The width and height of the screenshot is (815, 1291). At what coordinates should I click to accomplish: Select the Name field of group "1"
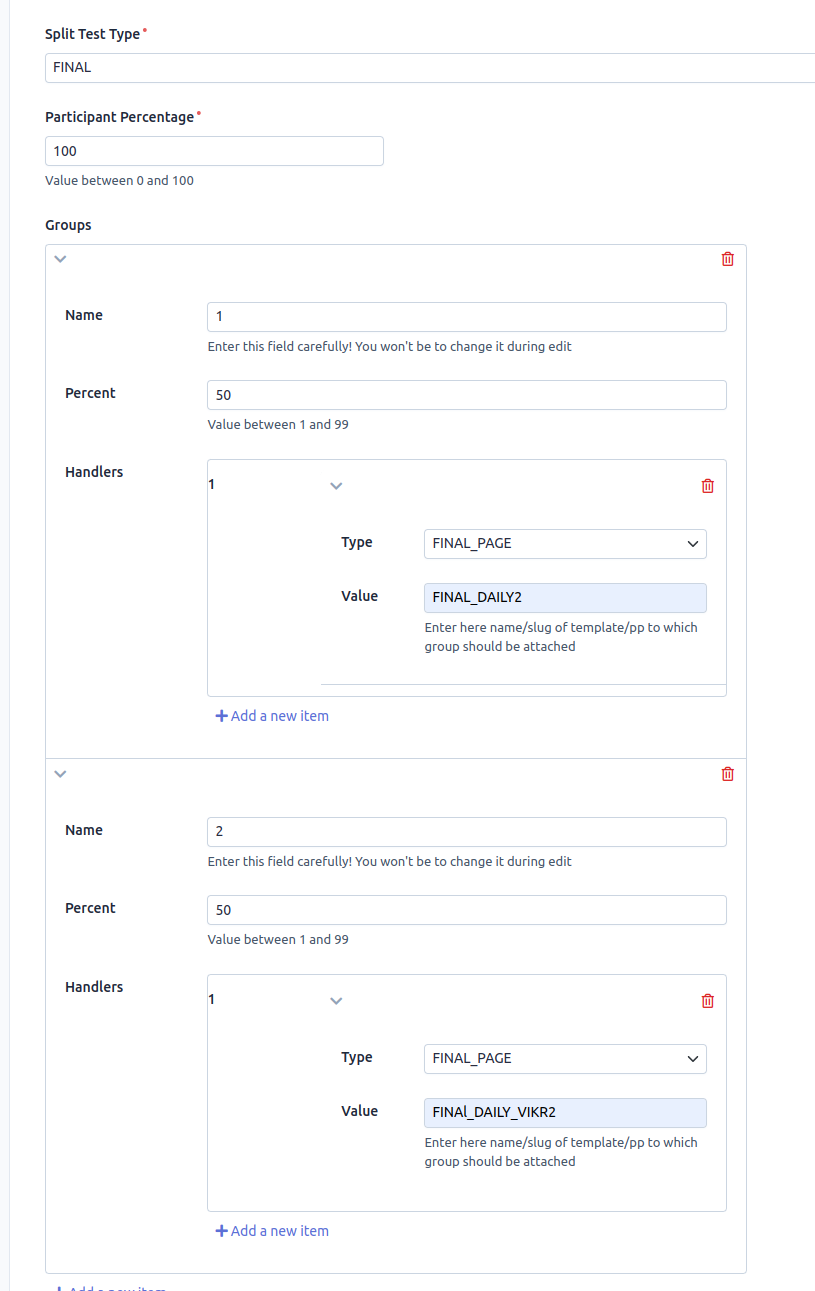coord(466,316)
